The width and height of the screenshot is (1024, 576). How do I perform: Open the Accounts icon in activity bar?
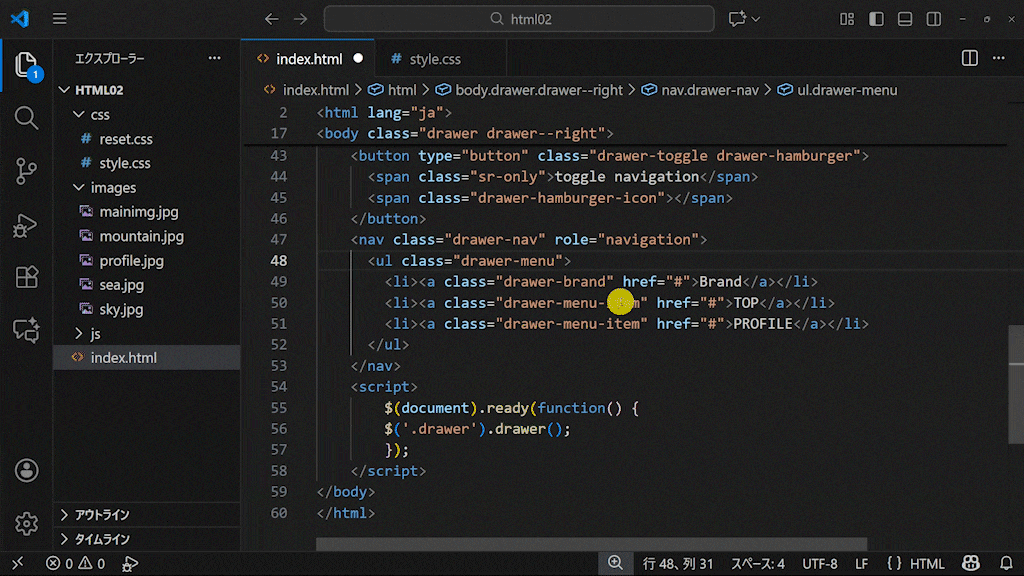[26, 470]
